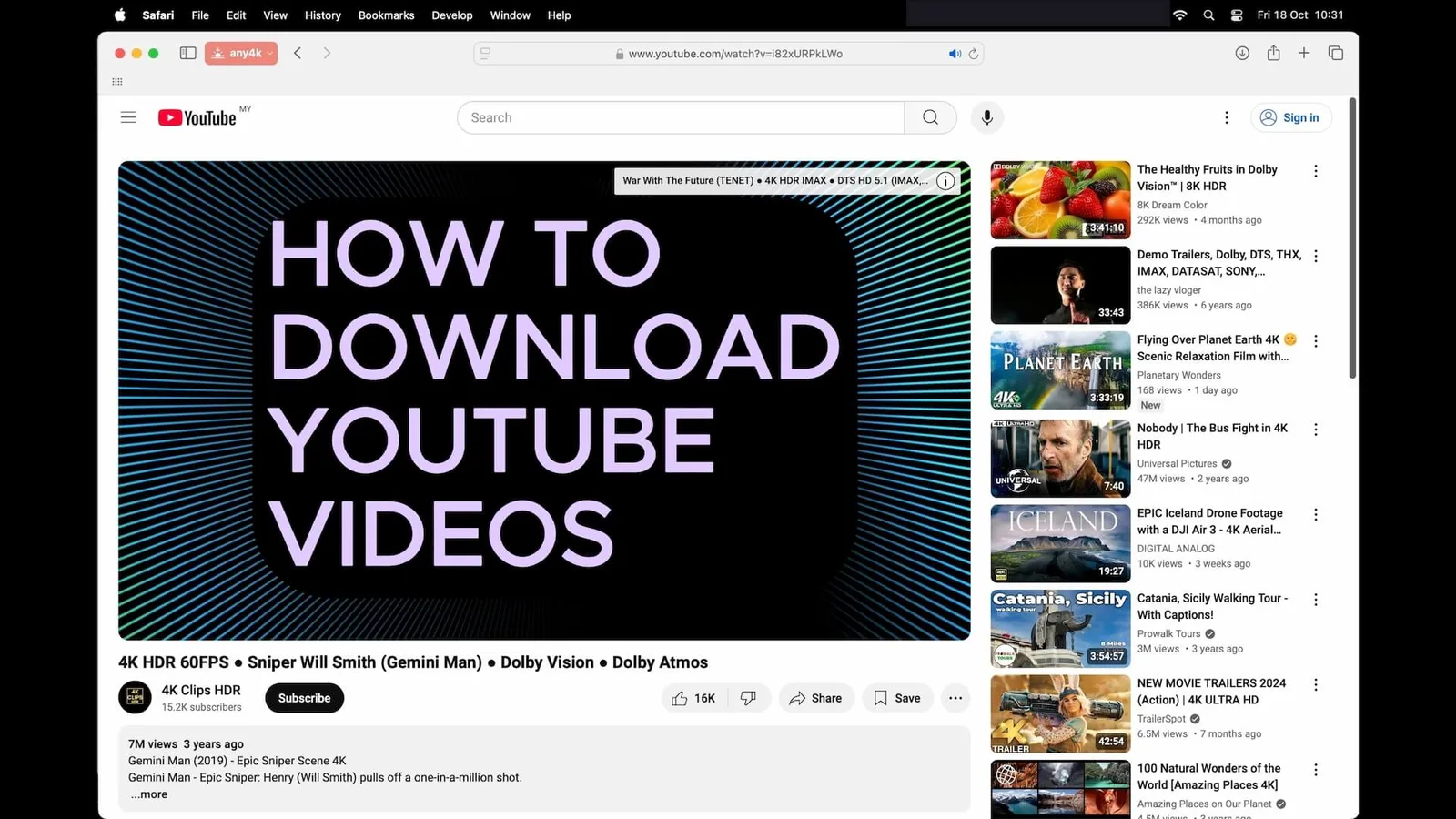Open the Safari History menu
The width and height of the screenshot is (1456, 819).
pos(322,15)
